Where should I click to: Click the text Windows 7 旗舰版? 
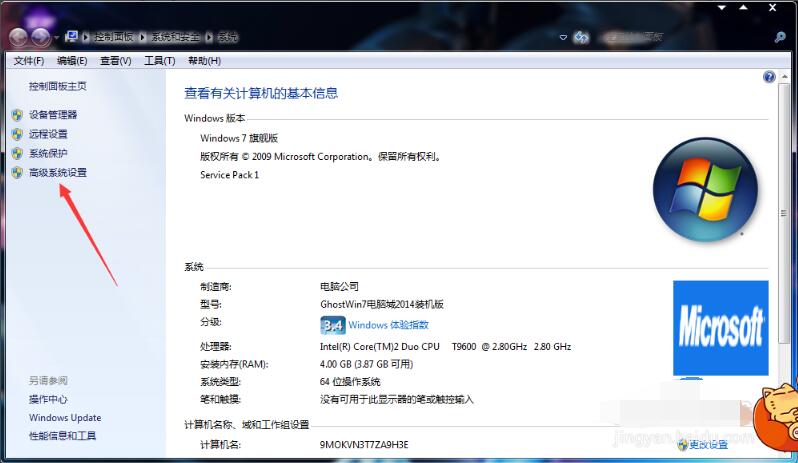click(x=239, y=138)
